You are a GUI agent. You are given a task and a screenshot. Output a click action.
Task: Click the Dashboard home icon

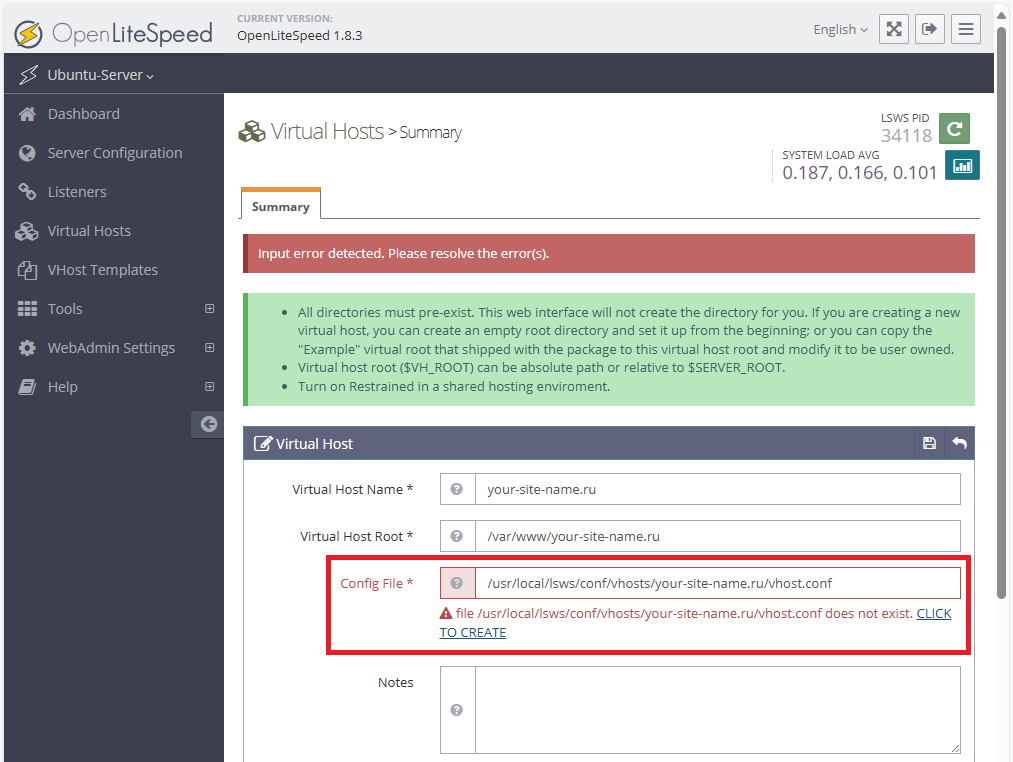[27, 114]
